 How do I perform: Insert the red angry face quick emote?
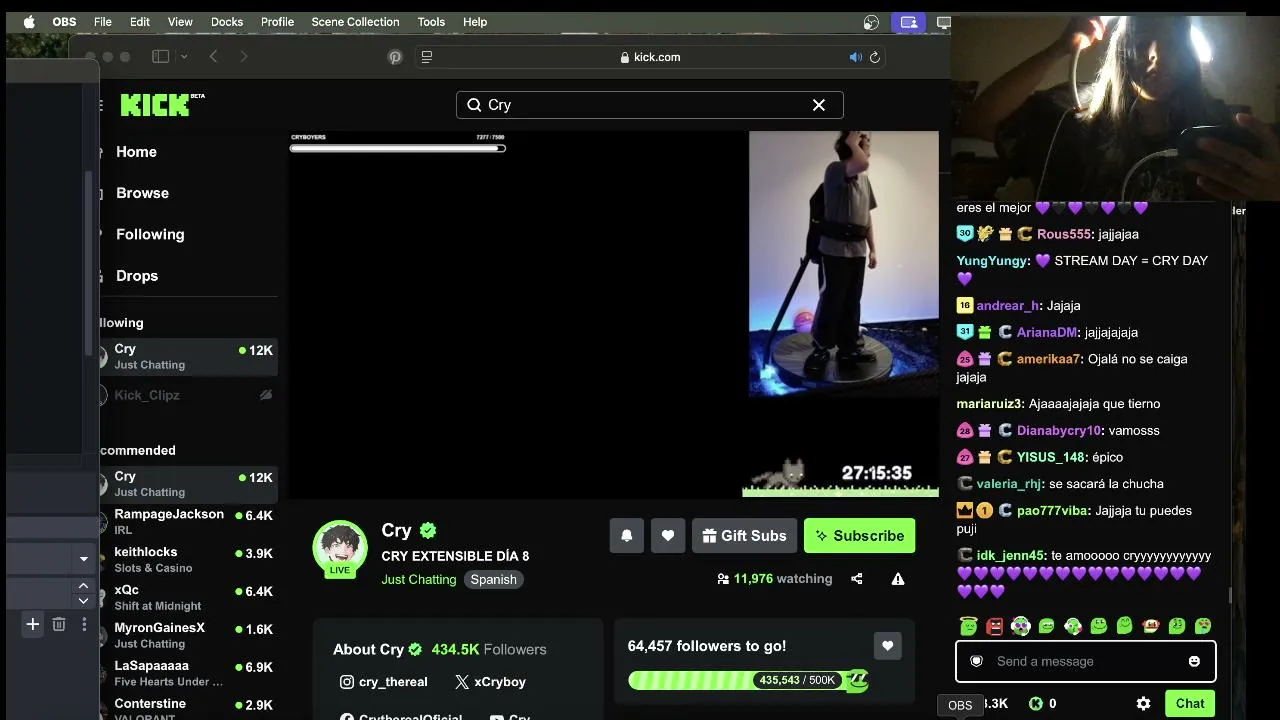pyautogui.click(x=995, y=627)
